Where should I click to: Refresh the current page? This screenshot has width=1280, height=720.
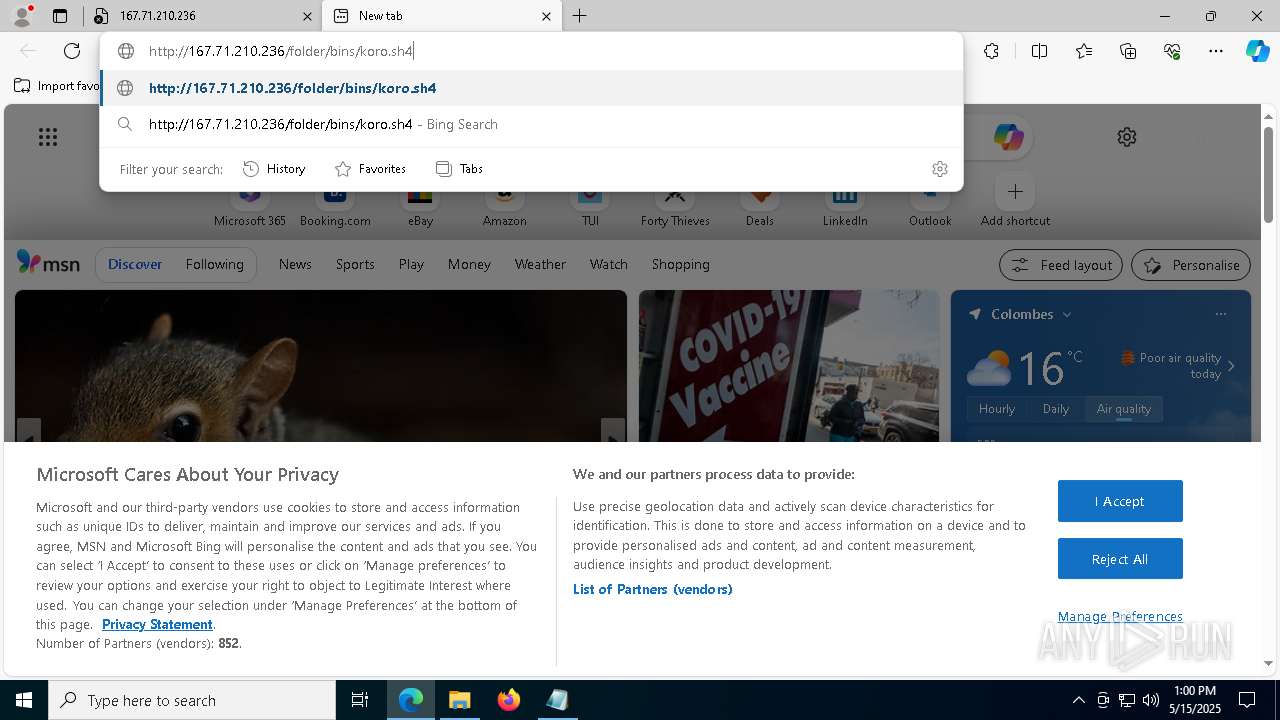[x=72, y=51]
